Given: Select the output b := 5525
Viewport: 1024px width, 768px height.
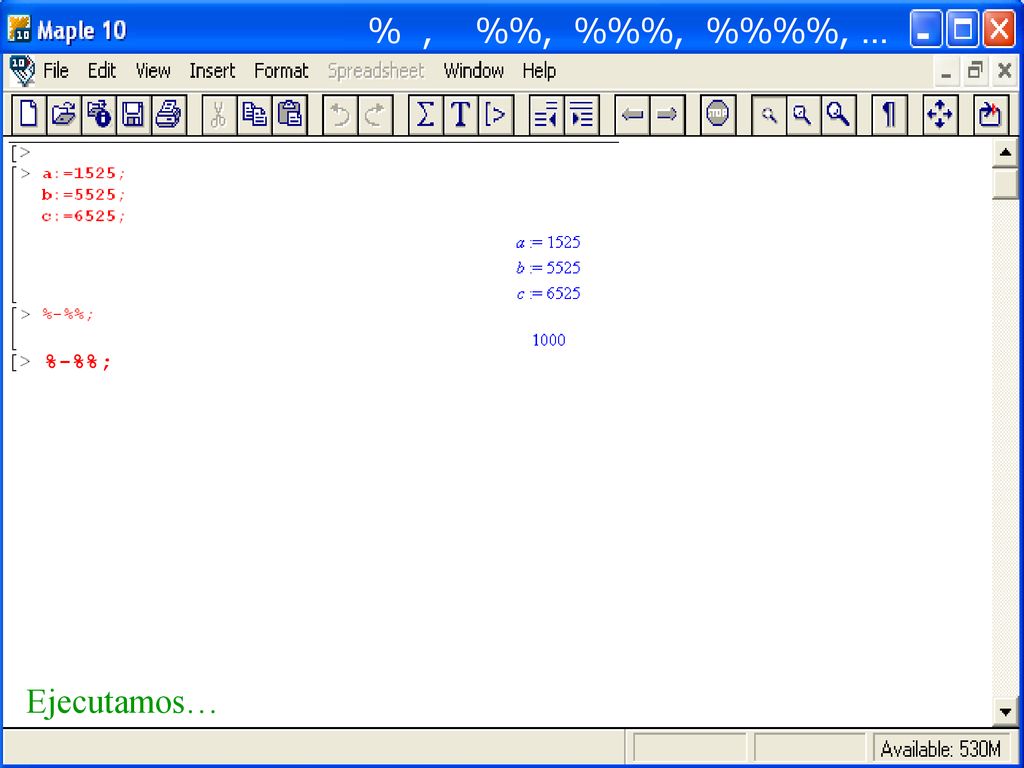Looking at the screenshot, I should click(548, 268).
